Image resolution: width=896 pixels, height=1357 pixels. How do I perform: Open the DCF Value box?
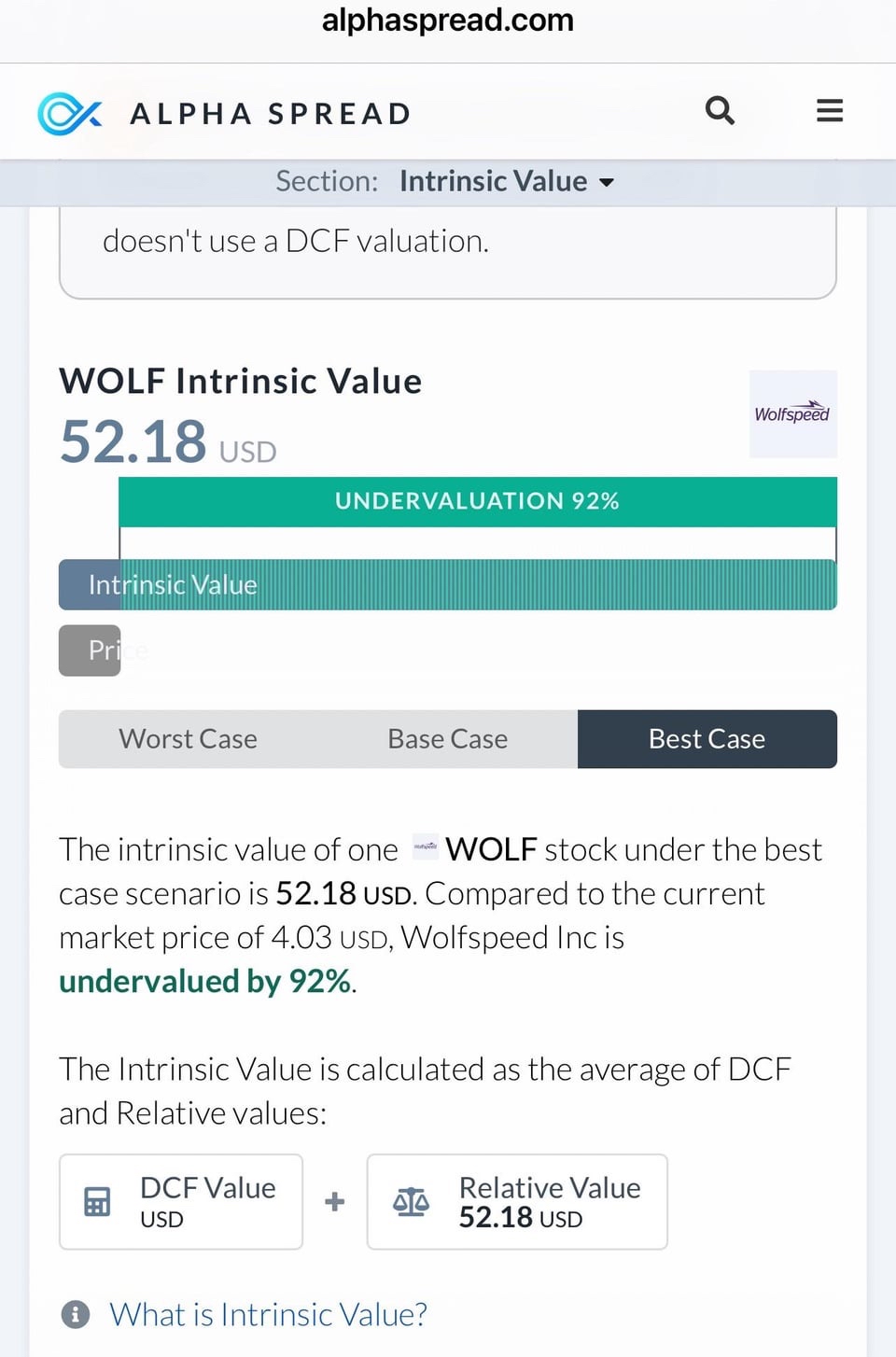(181, 1201)
